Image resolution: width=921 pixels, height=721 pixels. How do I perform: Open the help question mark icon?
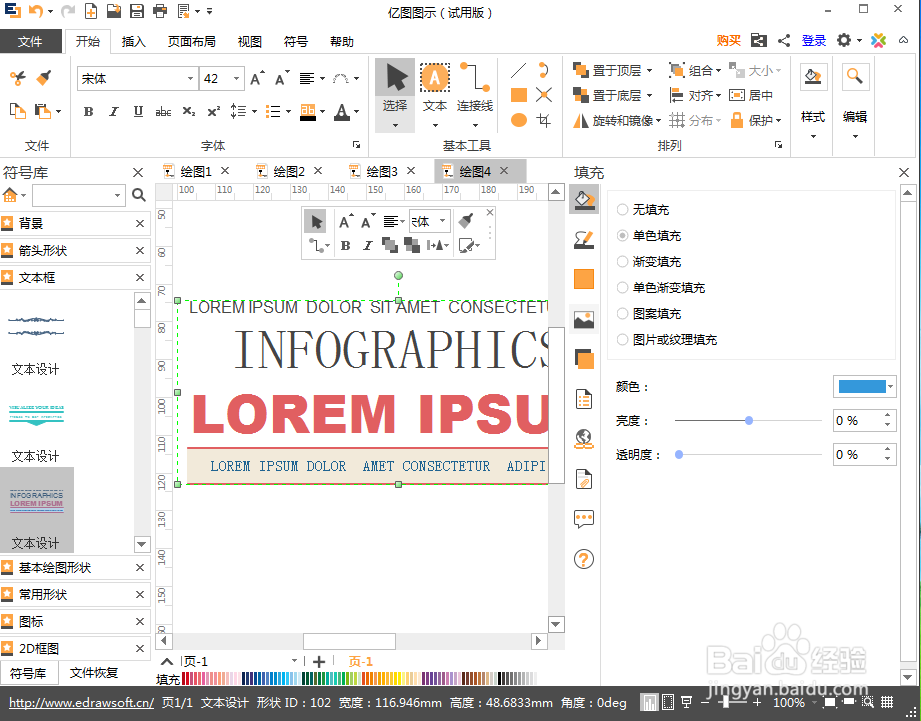click(584, 559)
